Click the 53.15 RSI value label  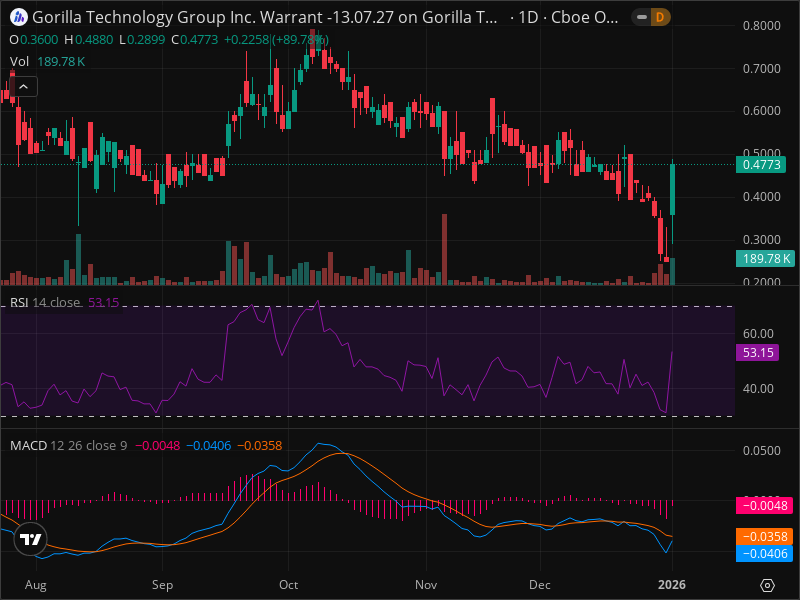[x=757, y=353]
